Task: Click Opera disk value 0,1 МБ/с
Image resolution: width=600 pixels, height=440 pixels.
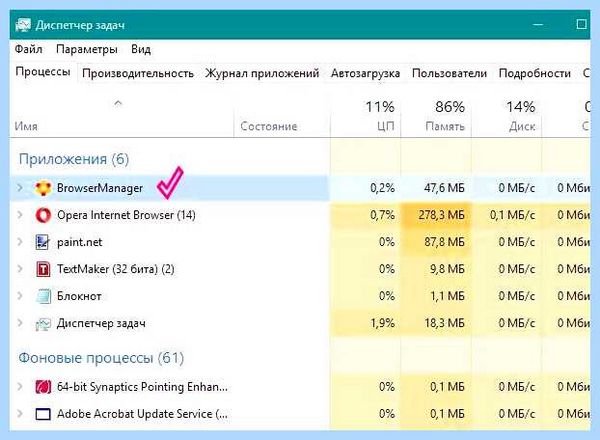Action: [x=512, y=215]
